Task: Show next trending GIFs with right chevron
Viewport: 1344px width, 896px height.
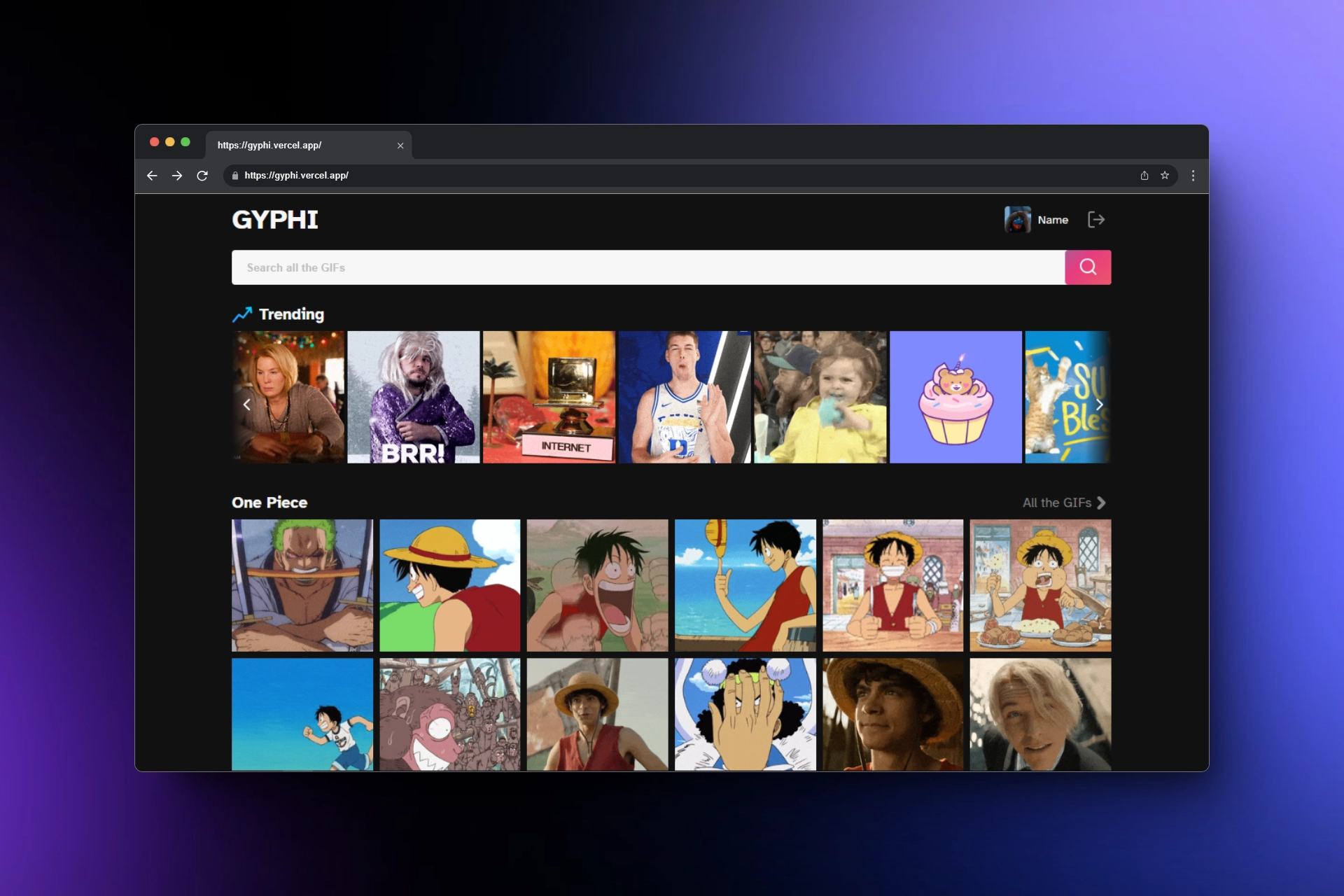Action: (1099, 405)
